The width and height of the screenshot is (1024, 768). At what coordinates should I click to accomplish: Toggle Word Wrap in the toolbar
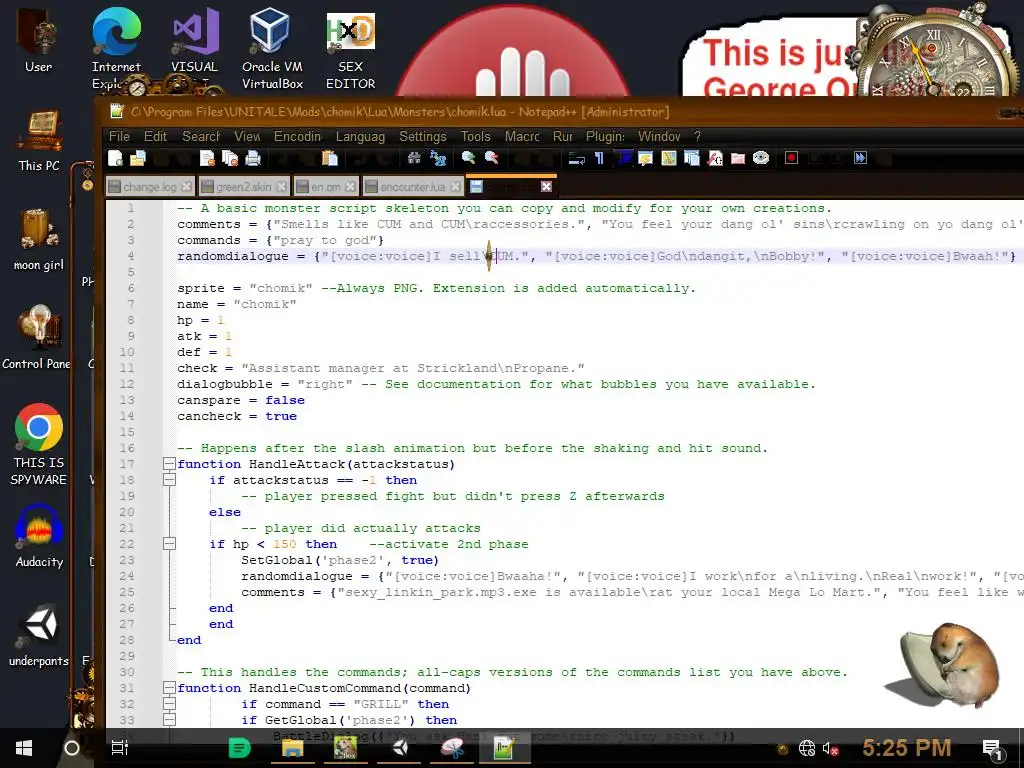tap(577, 158)
